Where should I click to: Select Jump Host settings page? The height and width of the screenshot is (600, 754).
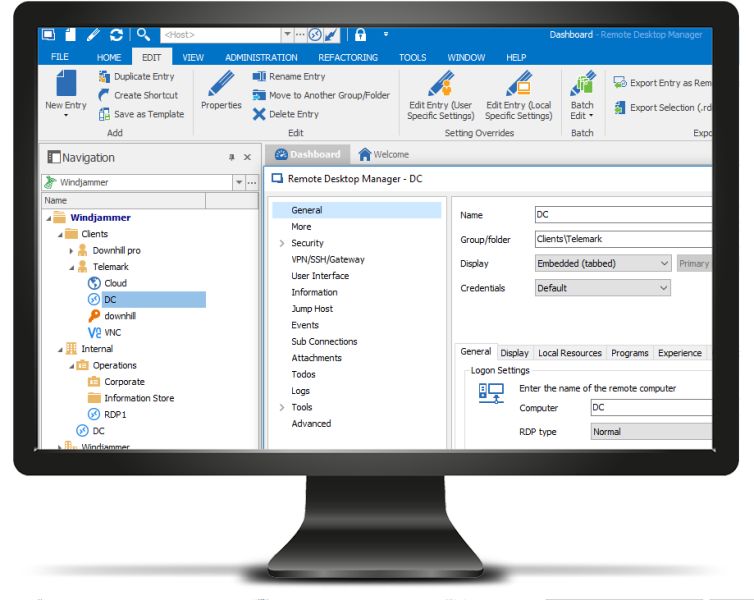(312, 309)
